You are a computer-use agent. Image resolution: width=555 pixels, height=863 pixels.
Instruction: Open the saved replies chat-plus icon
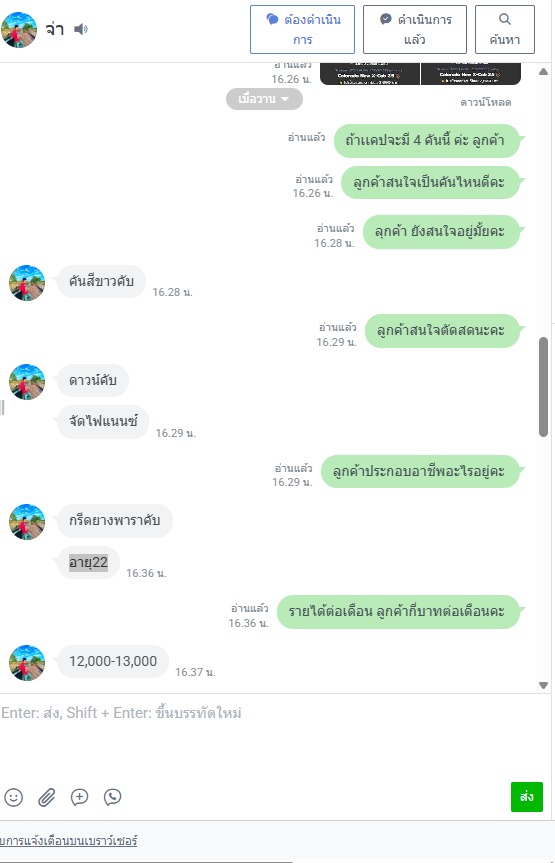79,797
